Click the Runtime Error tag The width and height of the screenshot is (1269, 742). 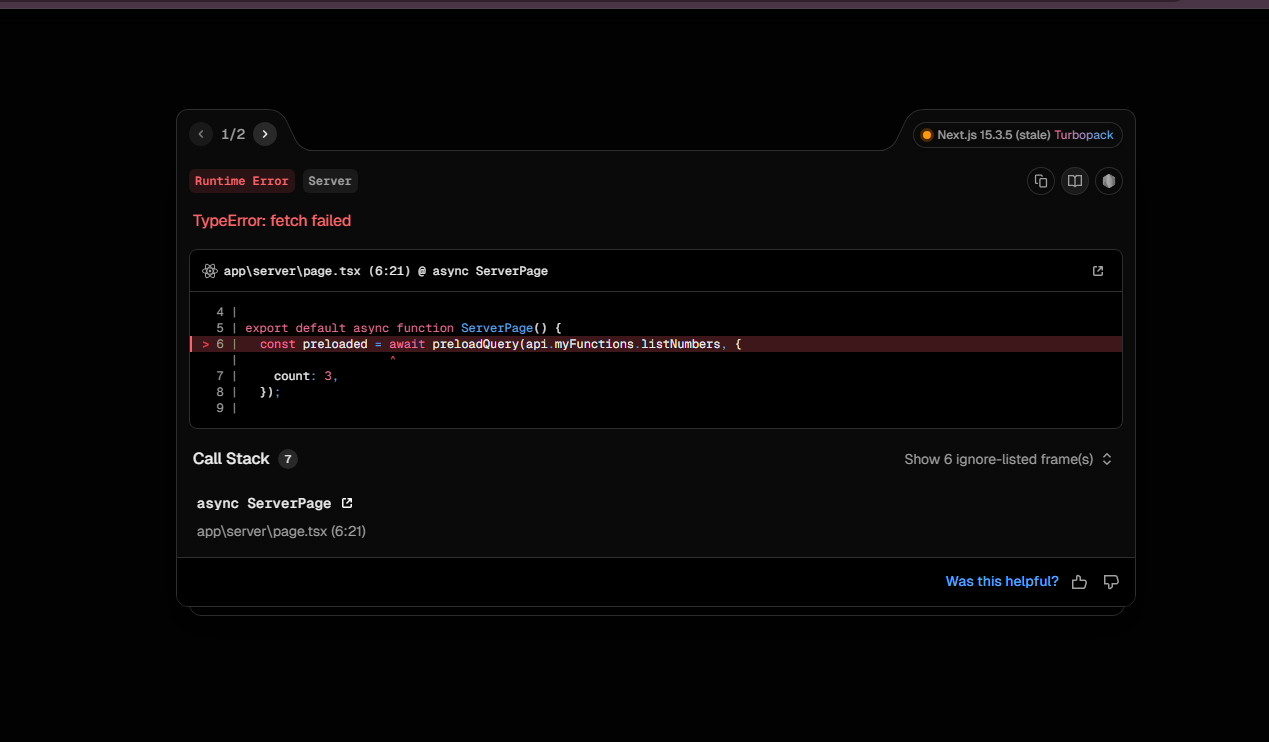[242, 181]
